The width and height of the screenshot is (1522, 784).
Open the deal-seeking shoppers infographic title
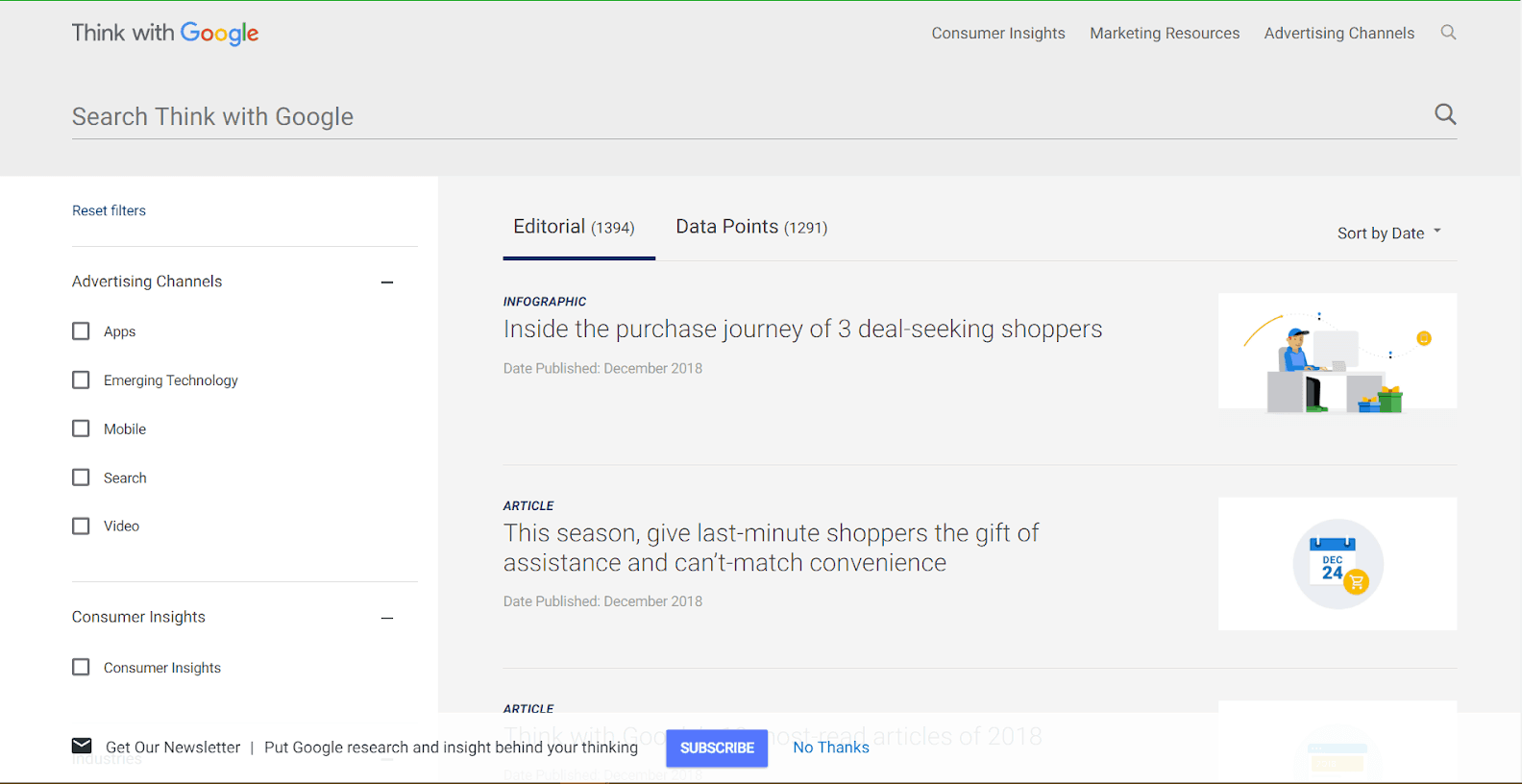(802, 329)
